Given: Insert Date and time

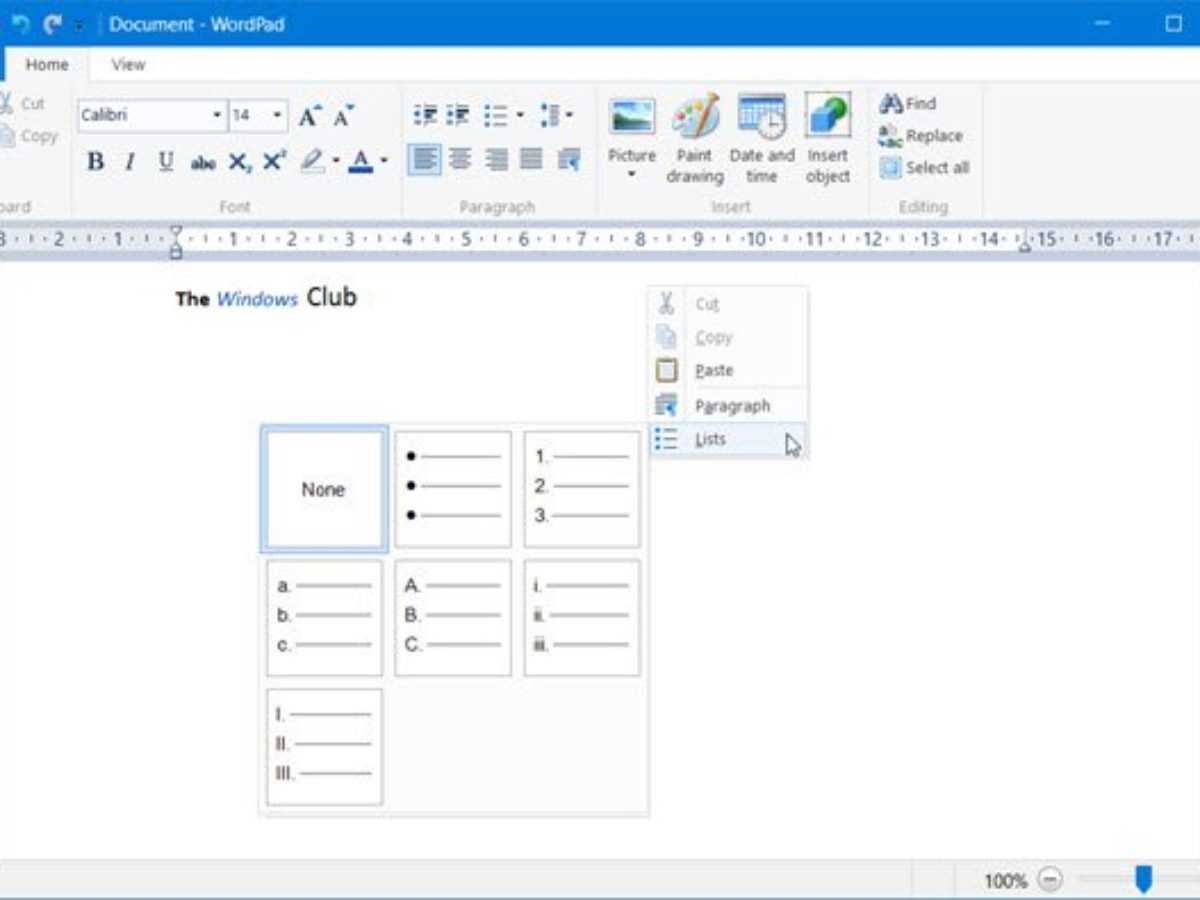Looking at the screenshot, I should (x=761, y=139).
